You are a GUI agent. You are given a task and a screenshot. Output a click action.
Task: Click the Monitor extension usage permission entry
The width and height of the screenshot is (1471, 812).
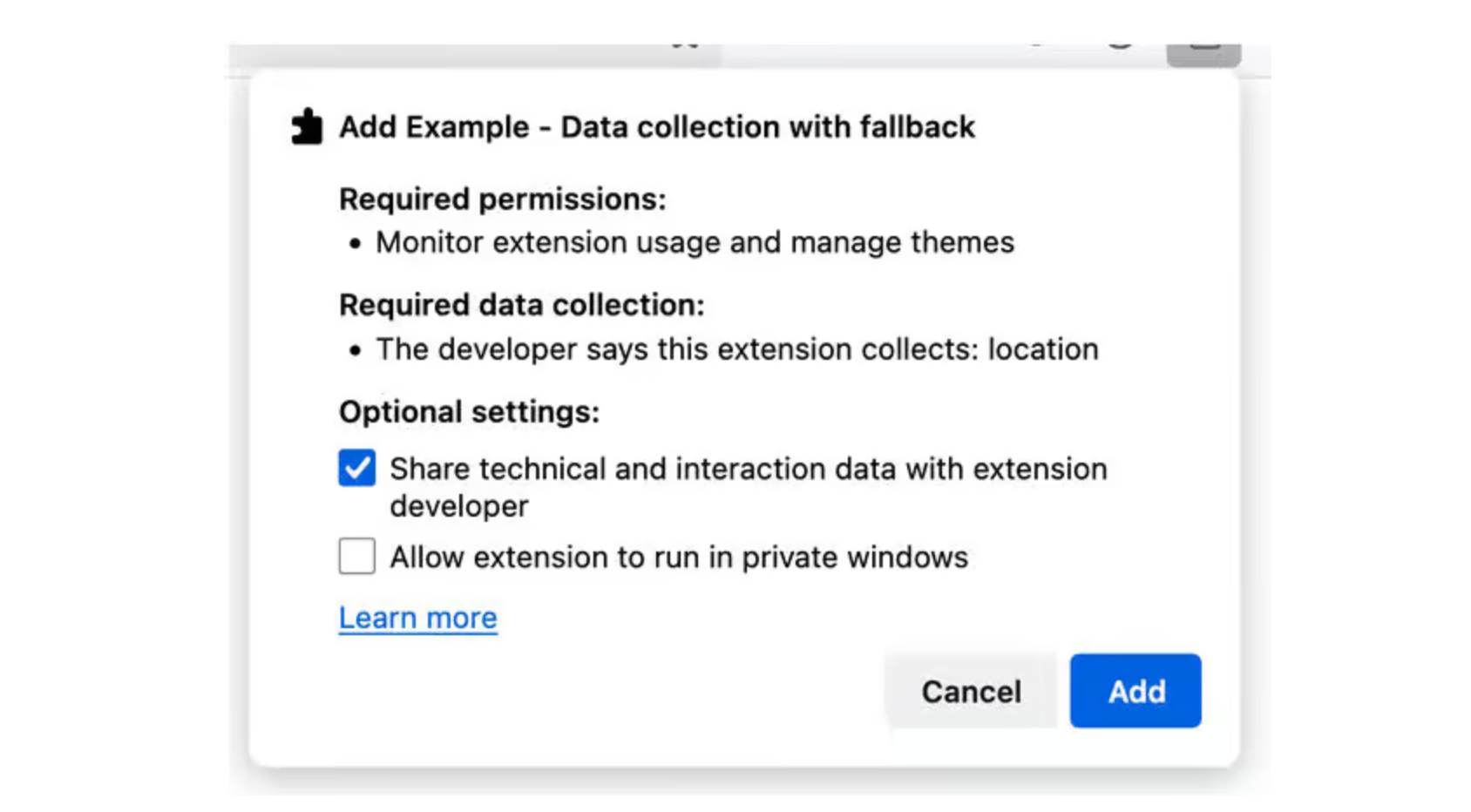pos(694,242)
